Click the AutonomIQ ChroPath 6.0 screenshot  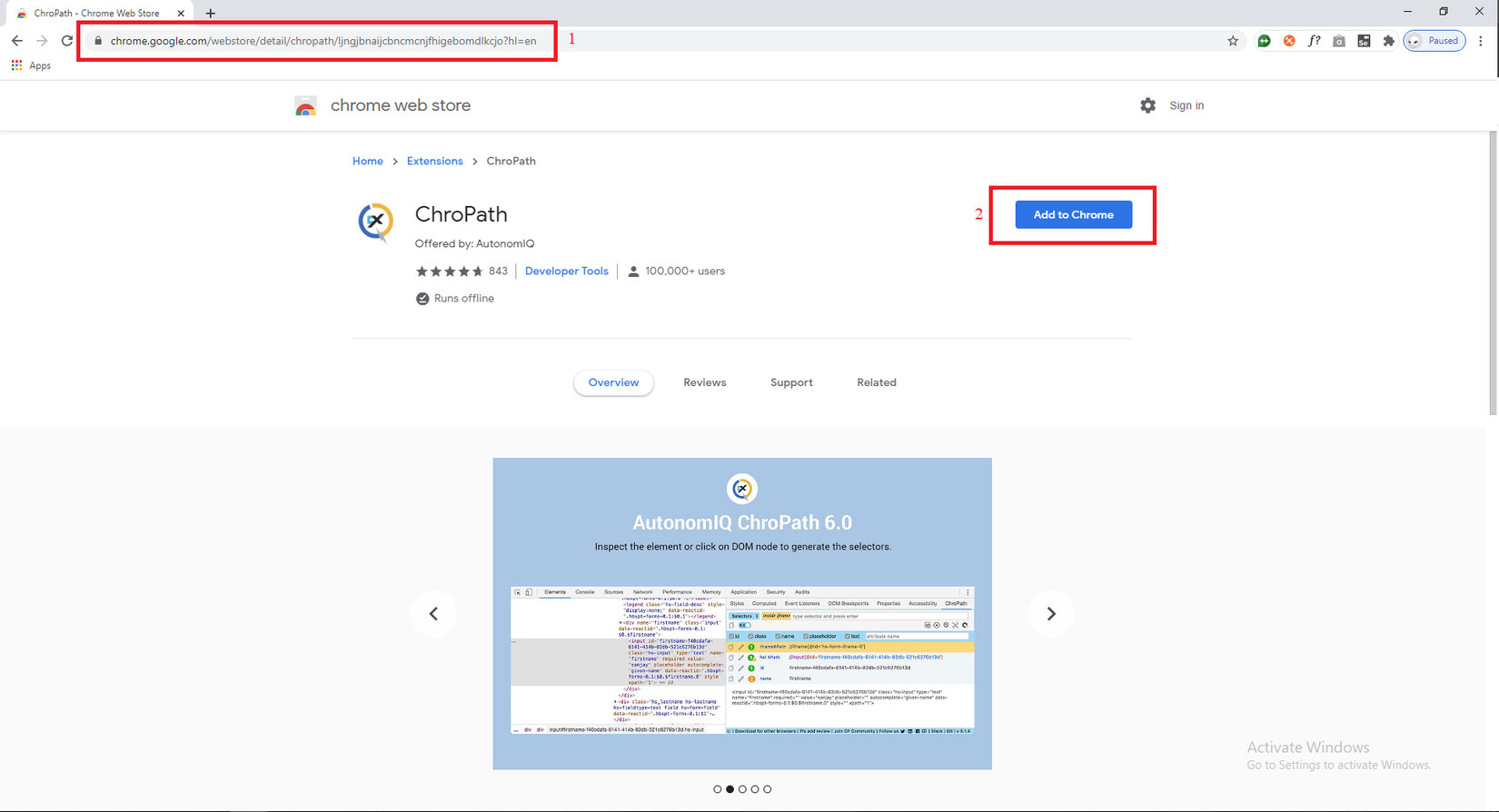coord(742,613)
